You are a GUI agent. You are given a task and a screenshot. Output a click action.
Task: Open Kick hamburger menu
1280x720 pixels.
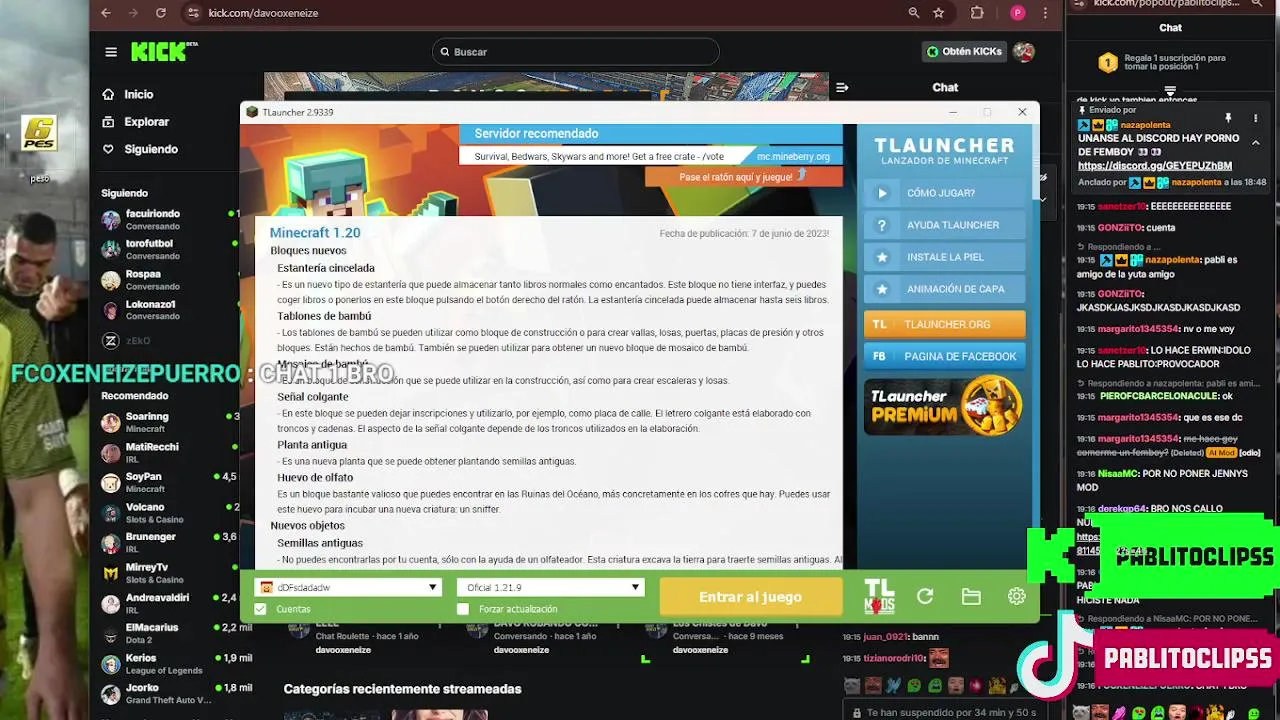pyautogui.click(x=111, y=52)
